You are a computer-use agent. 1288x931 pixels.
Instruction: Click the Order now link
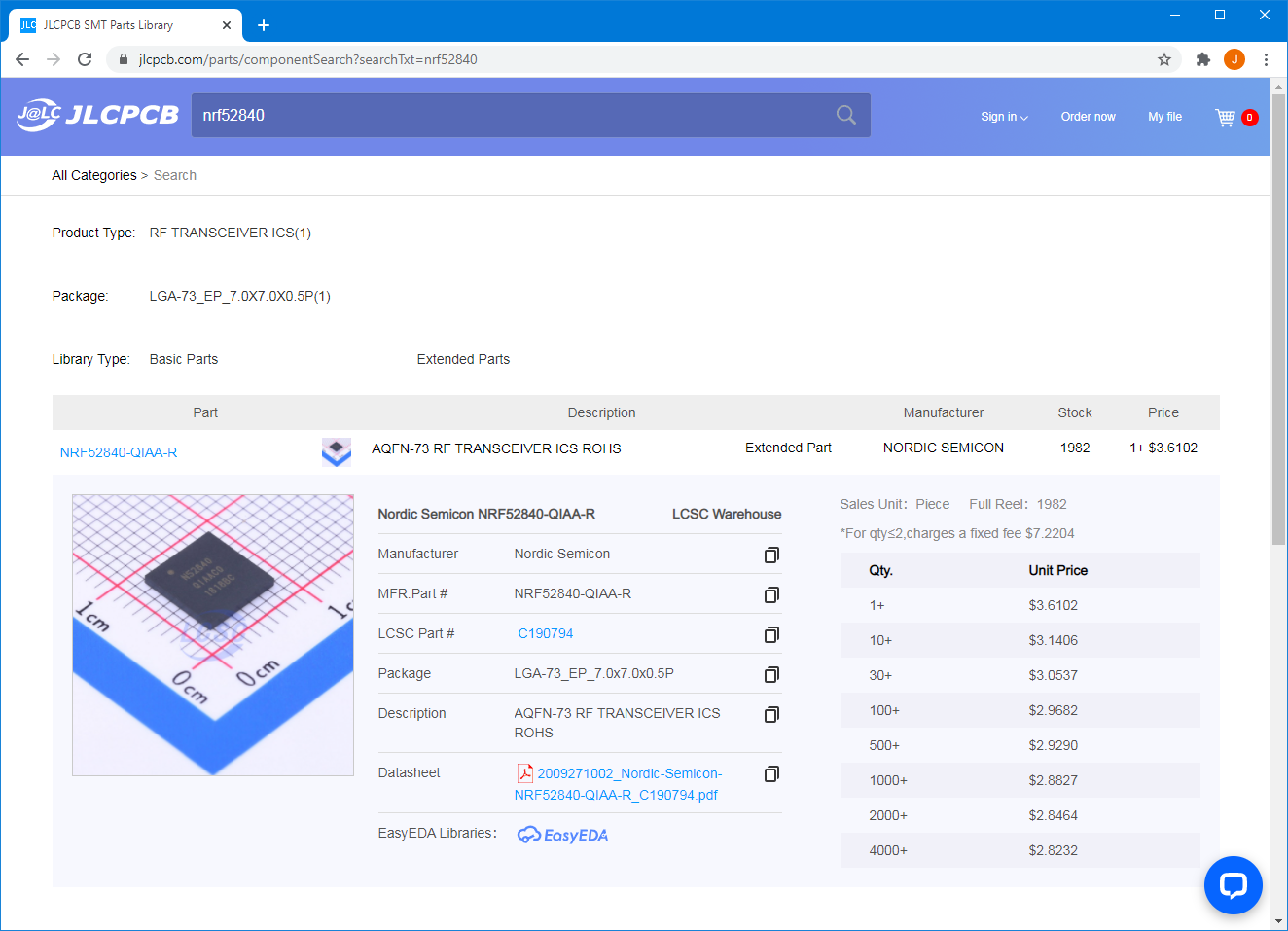[1088, 117]
